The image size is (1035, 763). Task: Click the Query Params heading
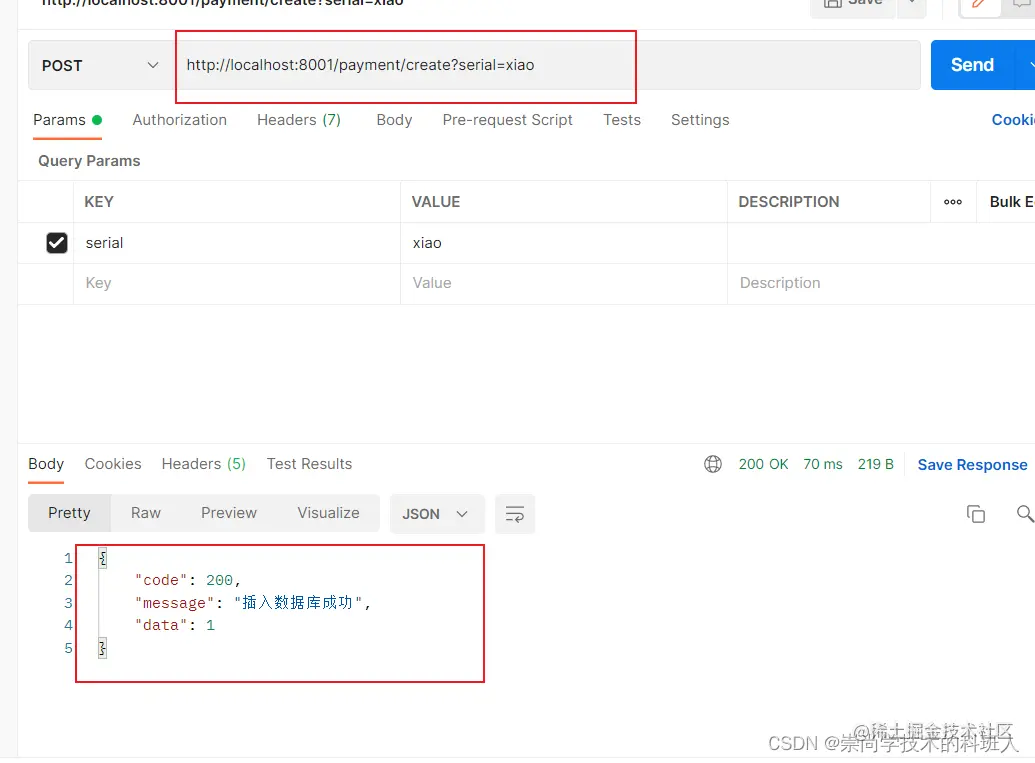coord(89,161)
